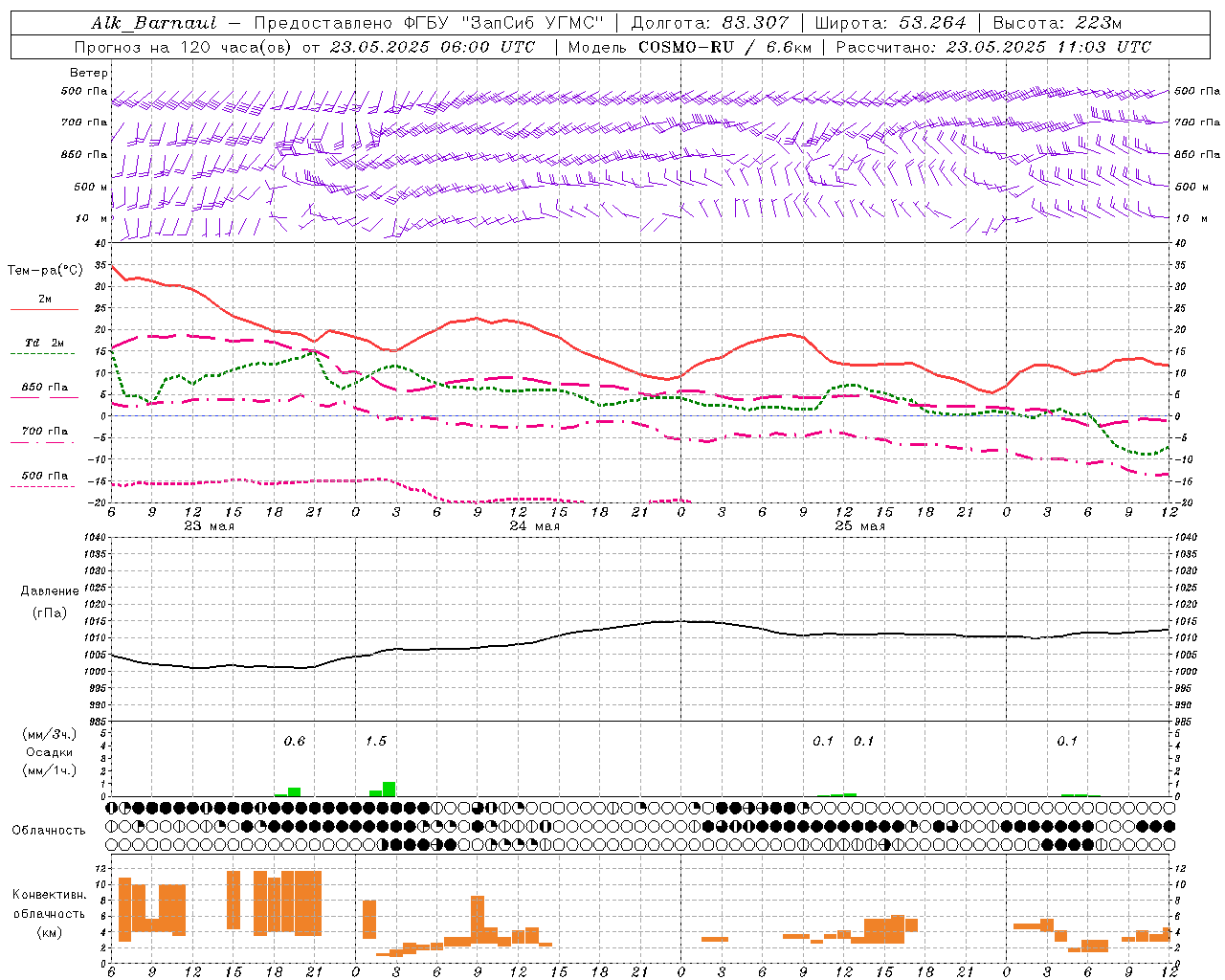Select '700 гПа' entry in temperature legend
This screenshot has height=980, width=1225.
(x=45, y=431)
